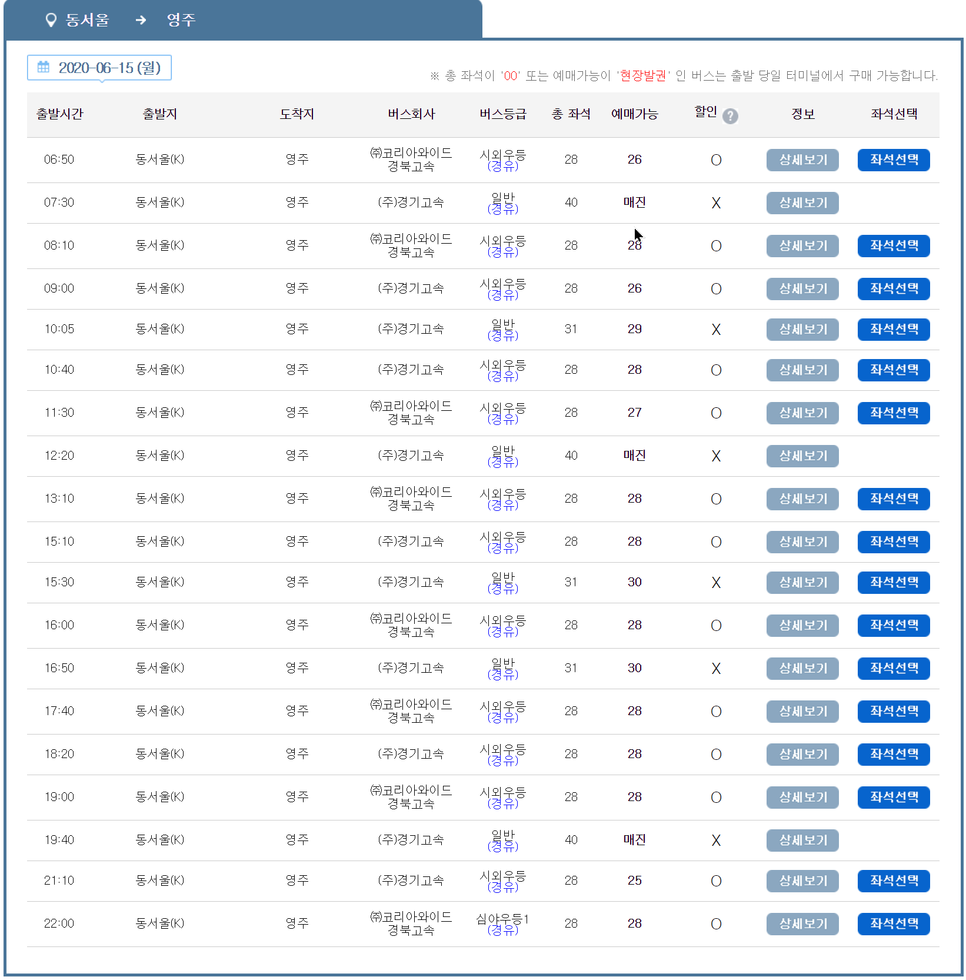This screenshot has width=966, height=980.
Task: Click the 22:00 departure time cell
Action: 59,924
